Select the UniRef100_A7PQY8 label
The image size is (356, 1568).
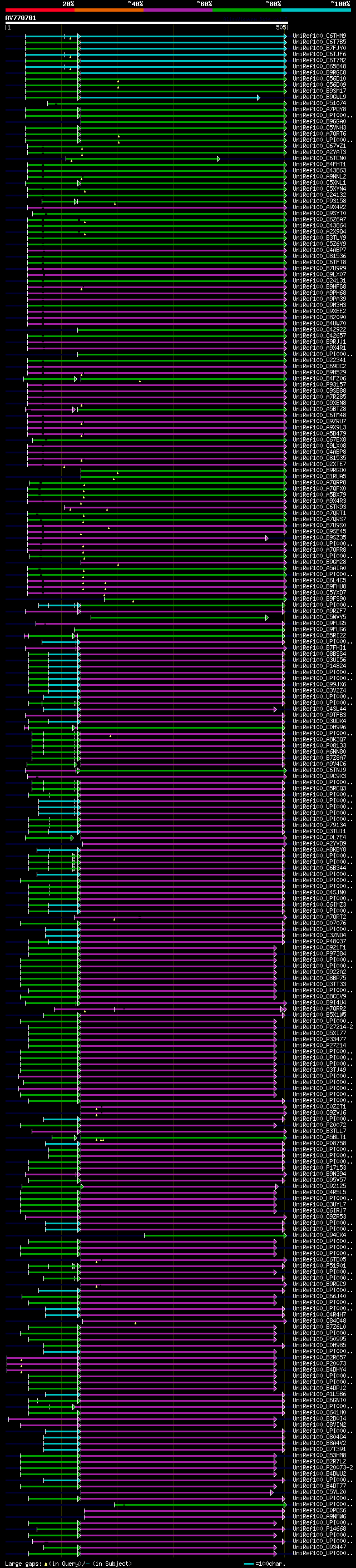point(319,110)
